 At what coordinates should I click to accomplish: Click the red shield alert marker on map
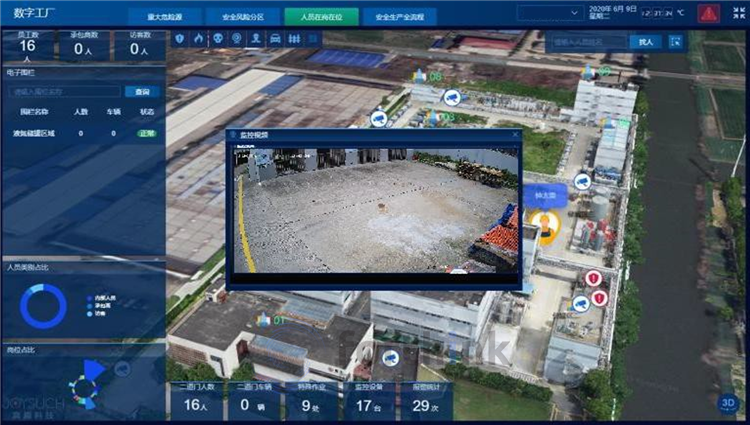tap(593, 278)
